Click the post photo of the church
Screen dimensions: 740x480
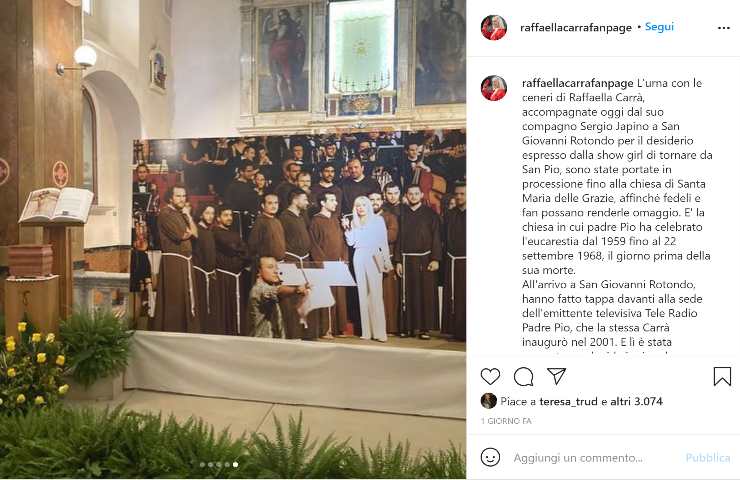point(233,240)
